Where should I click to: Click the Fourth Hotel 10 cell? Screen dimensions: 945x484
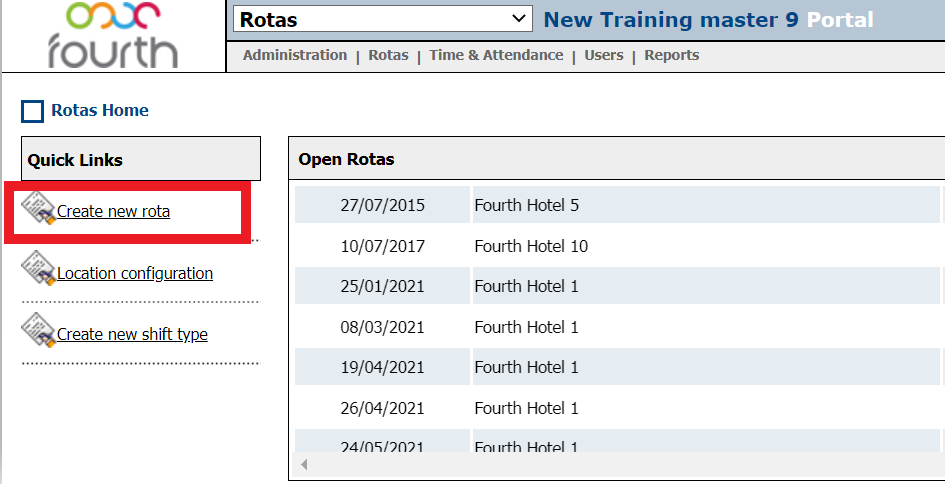(706, 246)
